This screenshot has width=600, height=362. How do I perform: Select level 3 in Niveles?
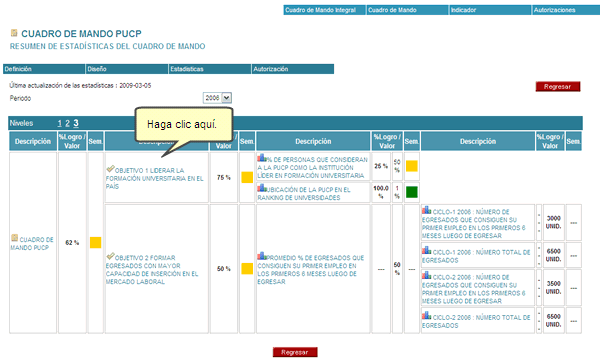click(x=76, y=123)
